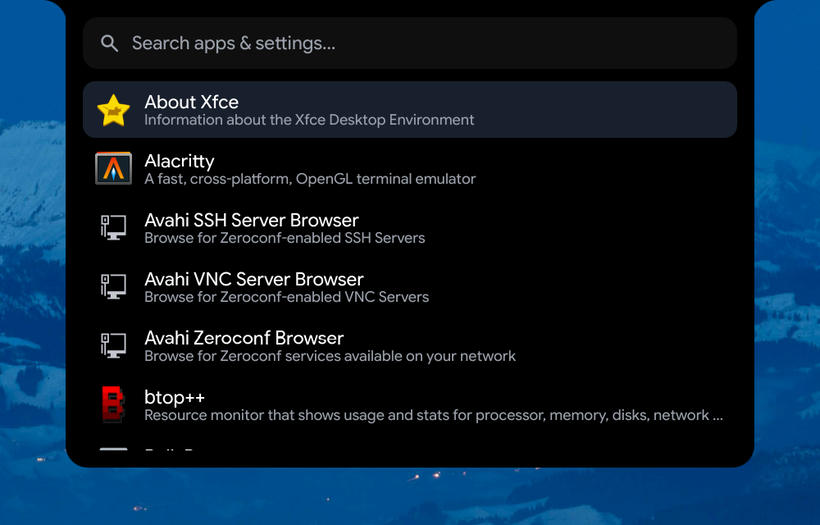Open Avahi VNC Server Browser
820x525 pixels.
[410, 287]
